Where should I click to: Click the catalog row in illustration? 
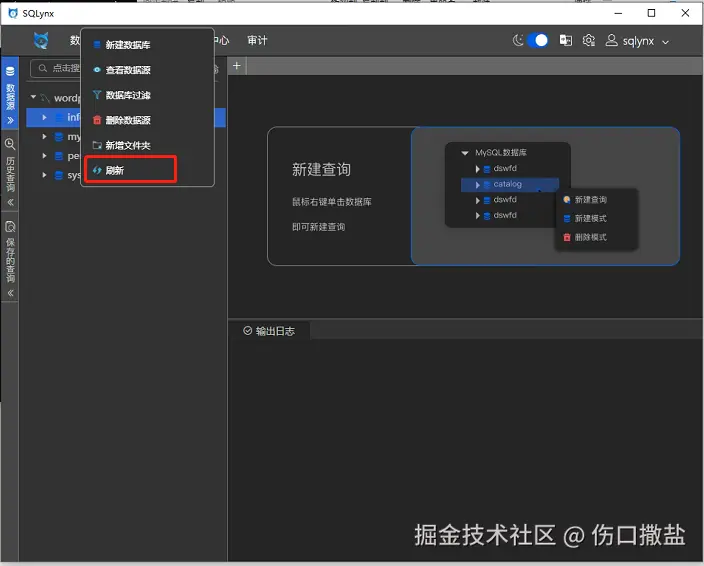[x=510, y=184]
